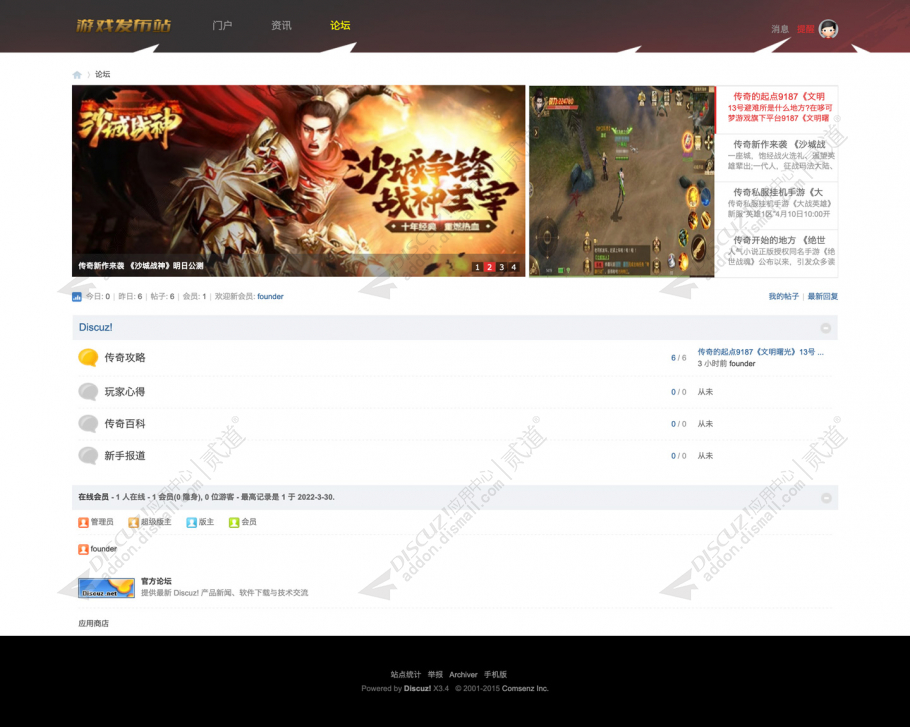Open the 传奇攻略 forum
The height and width of the screenshot is (727, 910).
pos(125,357)
